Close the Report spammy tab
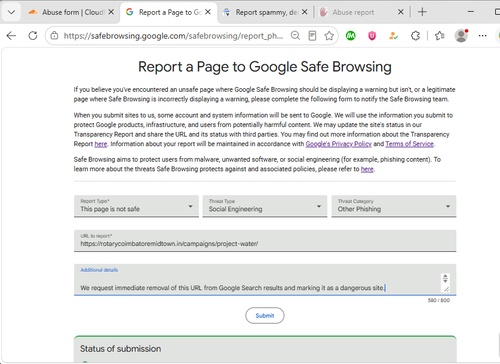The image size is (500, 364). tap(305, 12)
